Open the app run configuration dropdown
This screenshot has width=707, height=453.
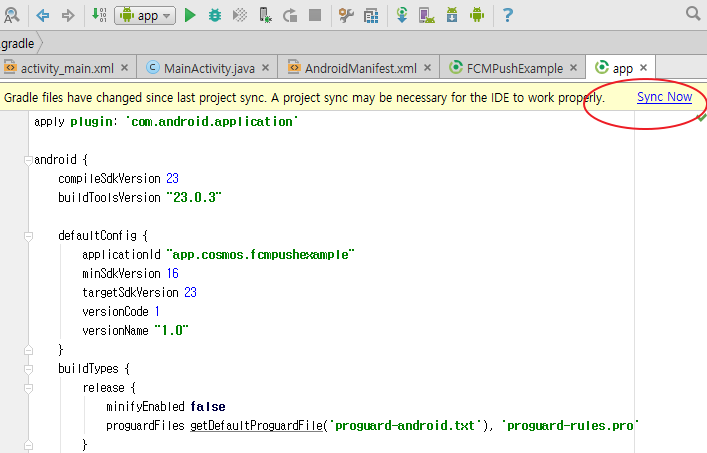tap(145, 16)
